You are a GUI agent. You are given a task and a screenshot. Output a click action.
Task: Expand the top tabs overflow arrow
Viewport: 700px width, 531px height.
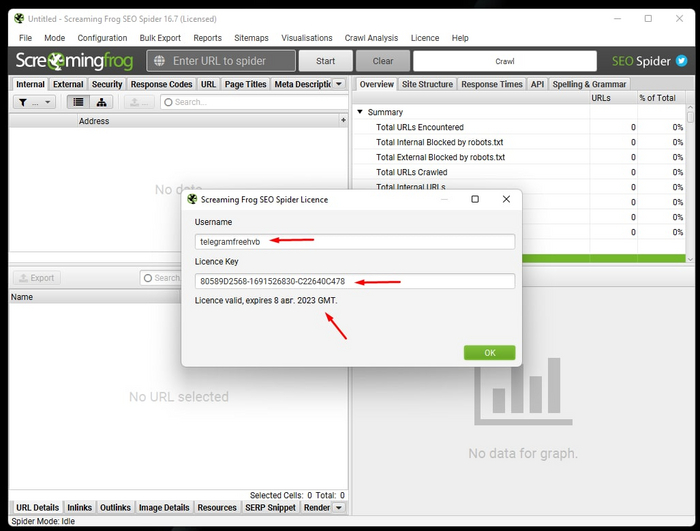pyautogui.click(x=339, y=84)
